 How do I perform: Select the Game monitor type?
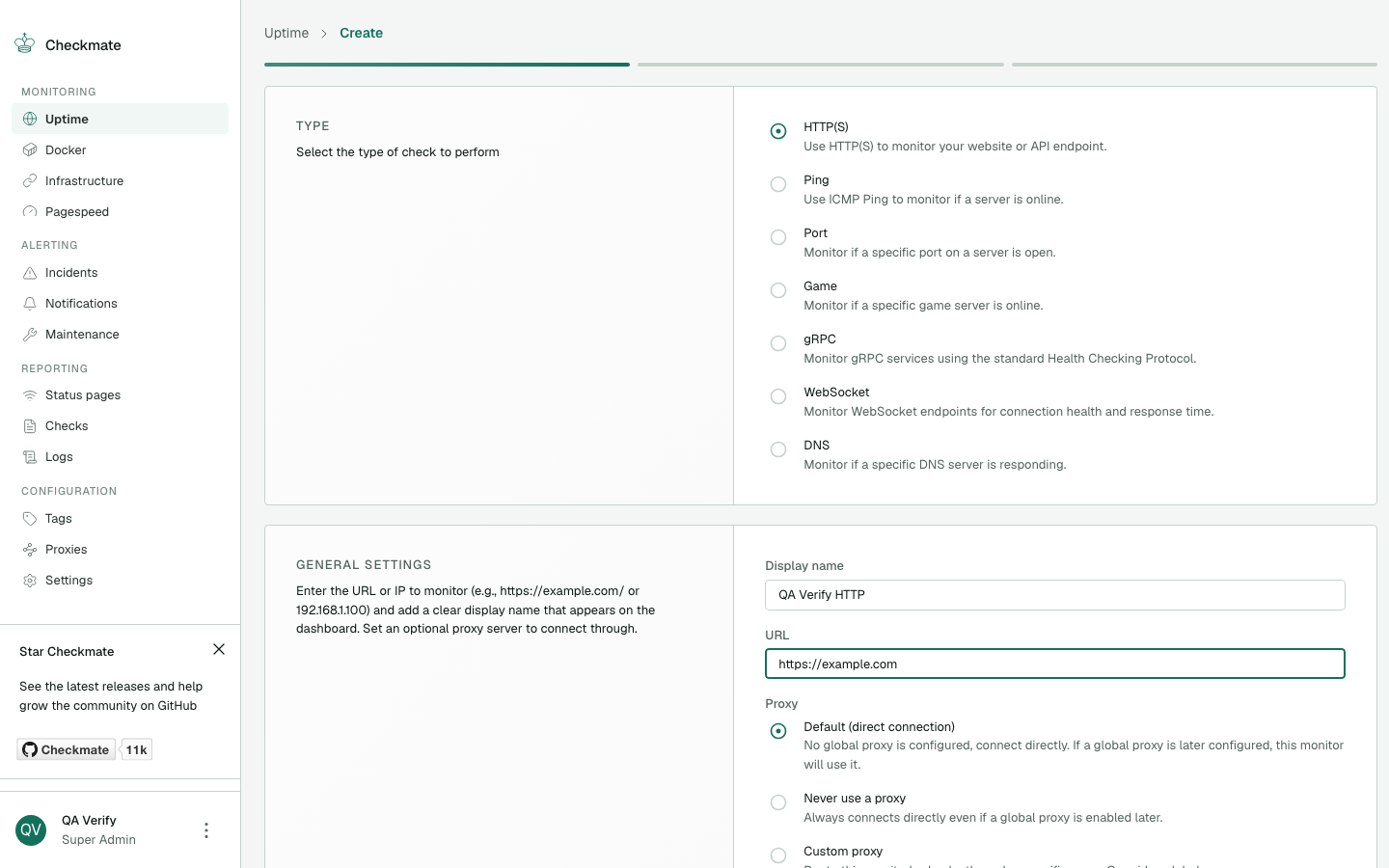coord(778,290)
